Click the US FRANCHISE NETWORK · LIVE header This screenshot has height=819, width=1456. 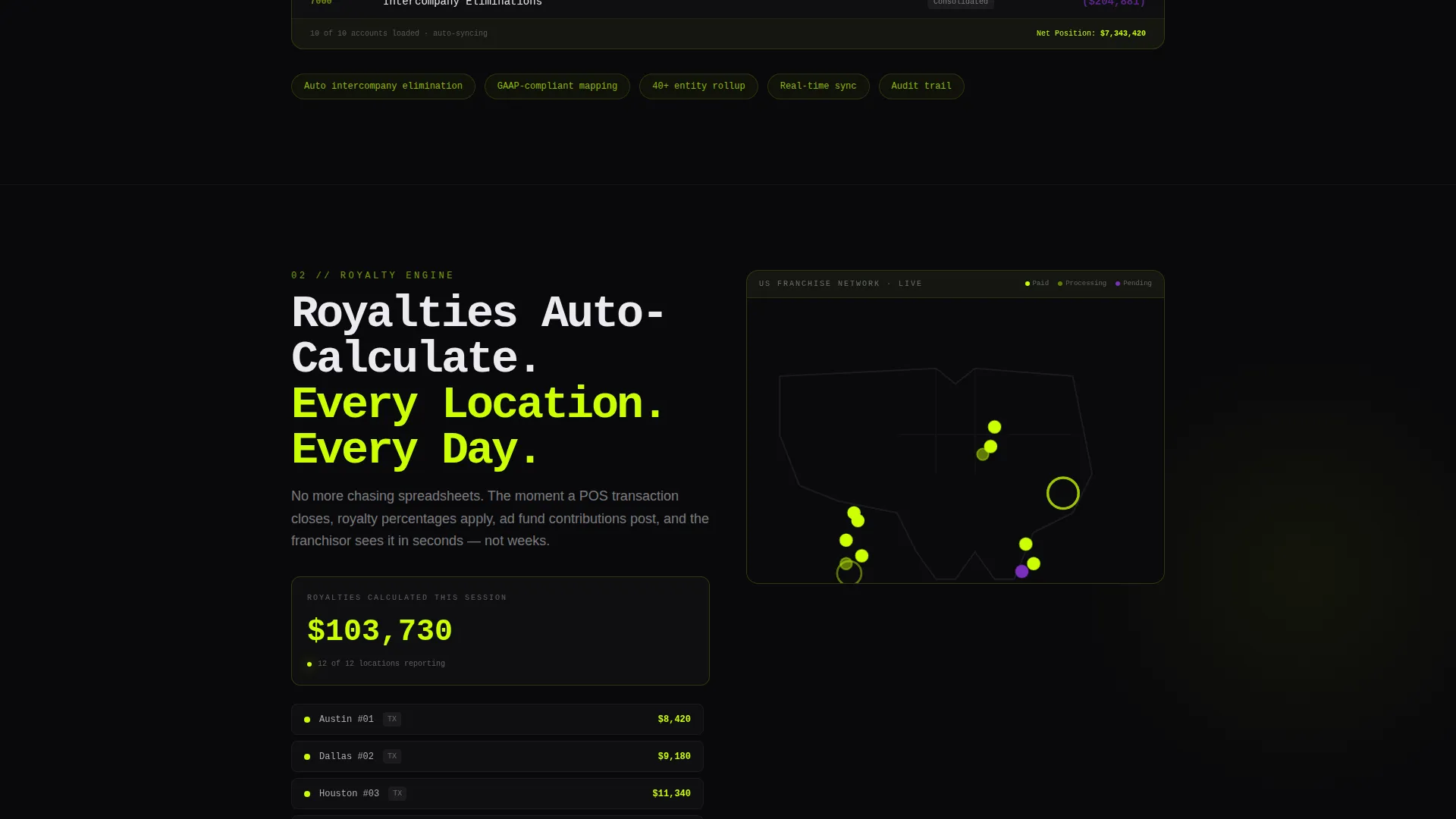[x=840, y=284]
